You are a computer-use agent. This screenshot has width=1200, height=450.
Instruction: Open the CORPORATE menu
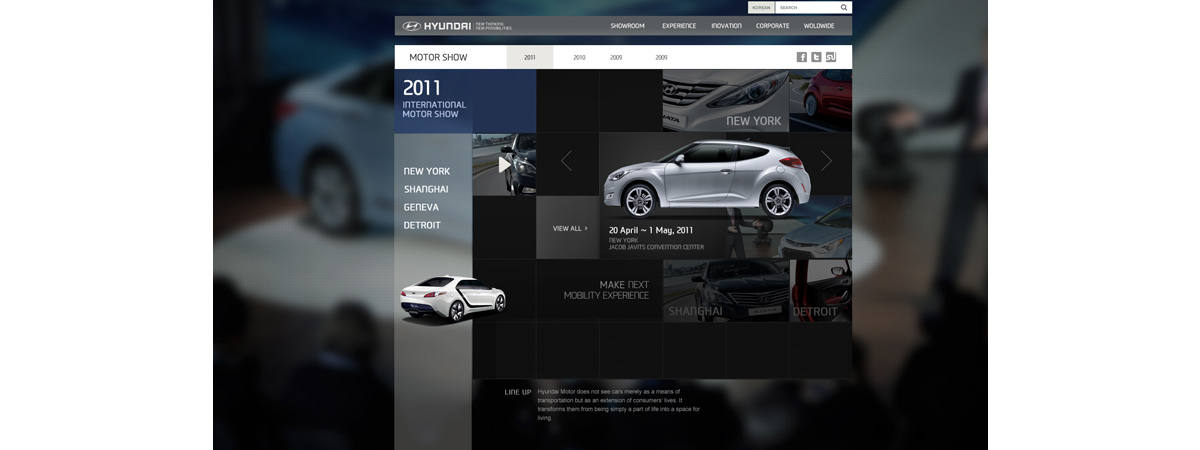(x=773, y=26)
